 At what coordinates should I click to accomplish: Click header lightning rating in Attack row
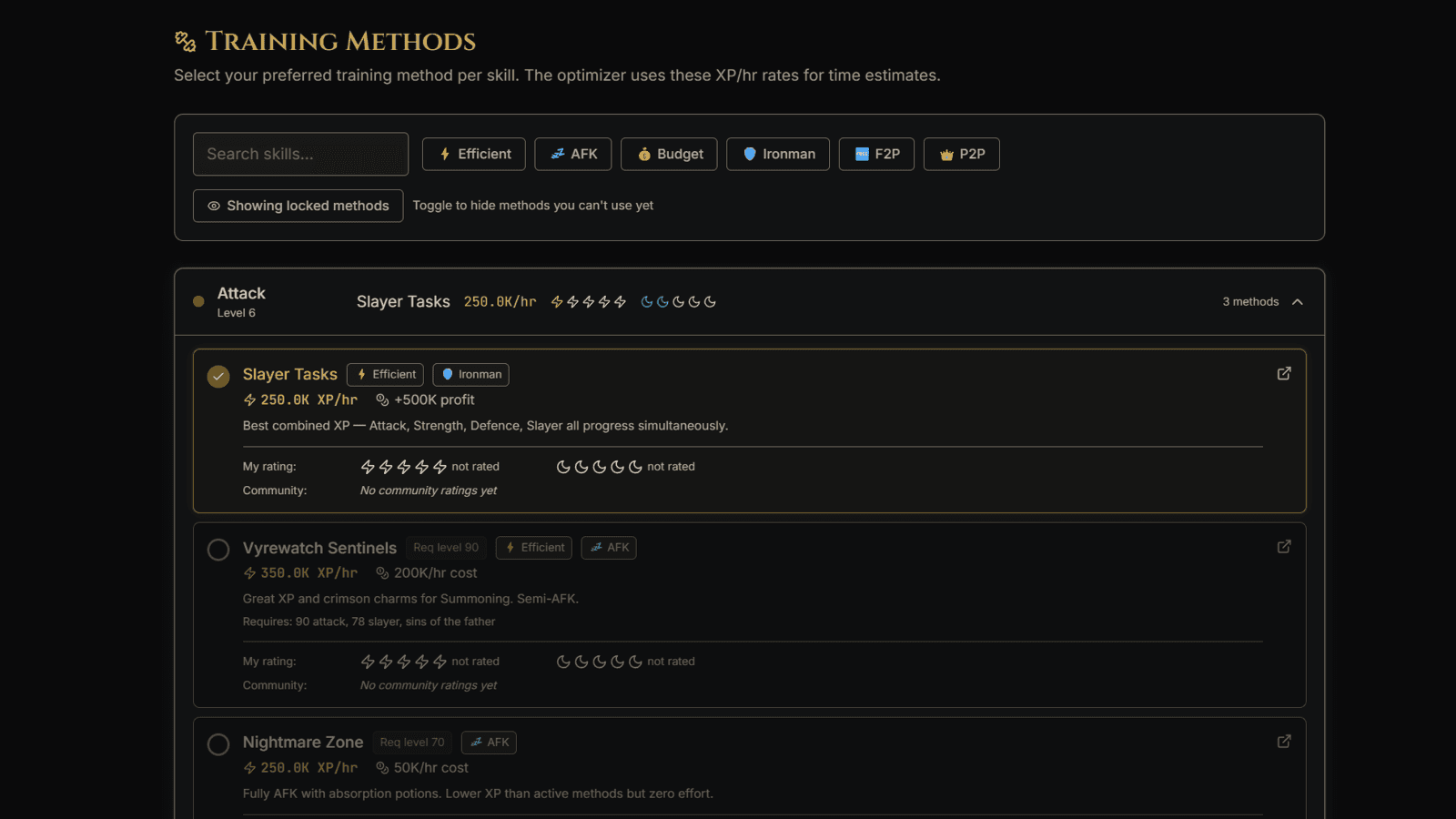click(x=589, y=301)
